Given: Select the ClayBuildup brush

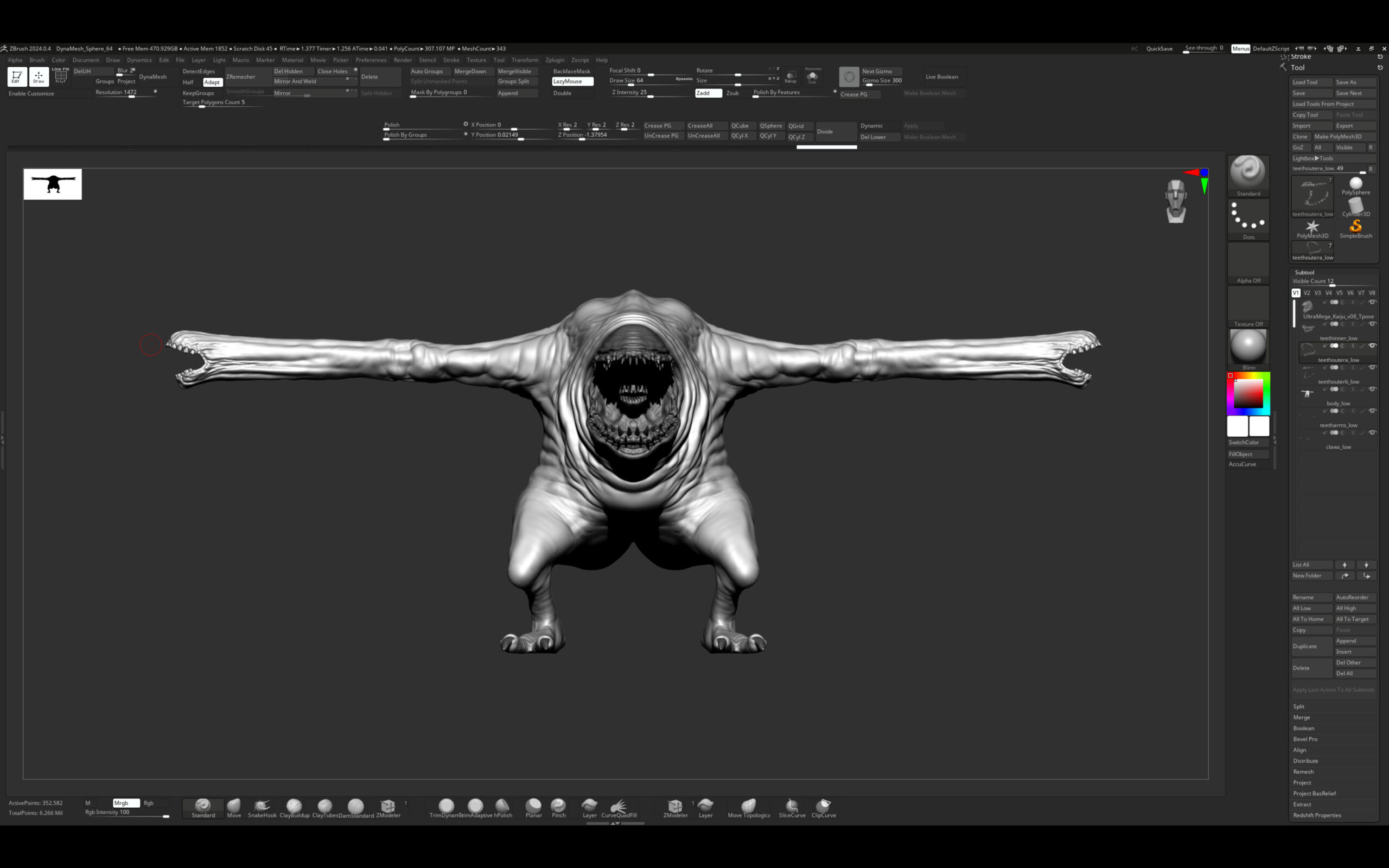Looking at the screenshot, I should point(294,807).
